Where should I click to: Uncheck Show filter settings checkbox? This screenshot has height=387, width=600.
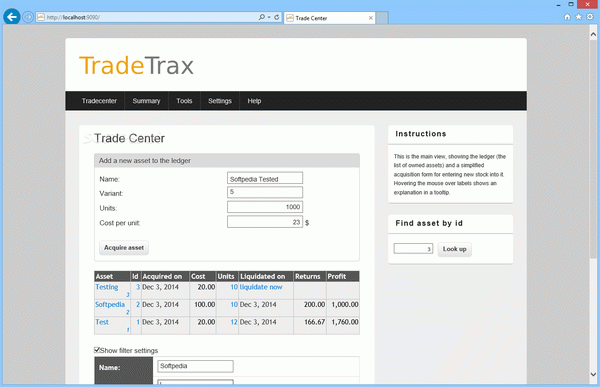pos(97,350)
